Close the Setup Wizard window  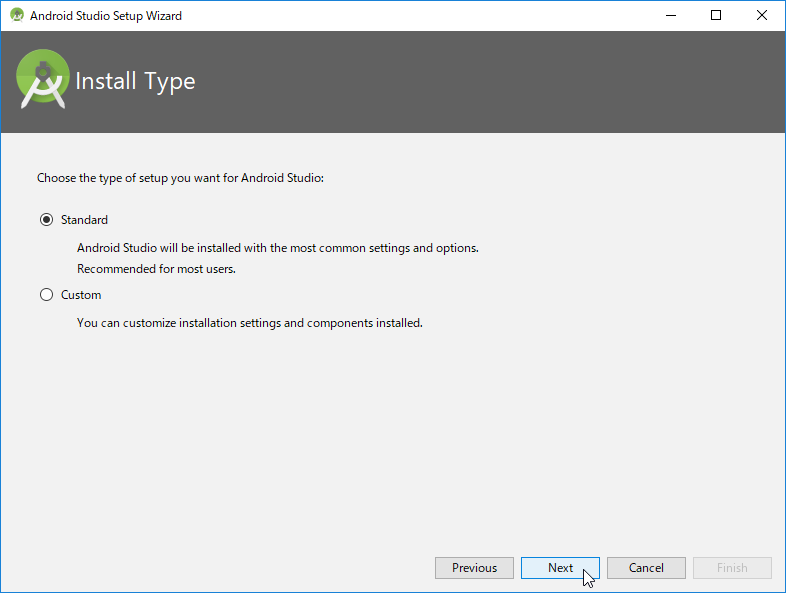(x=762, y=16)
